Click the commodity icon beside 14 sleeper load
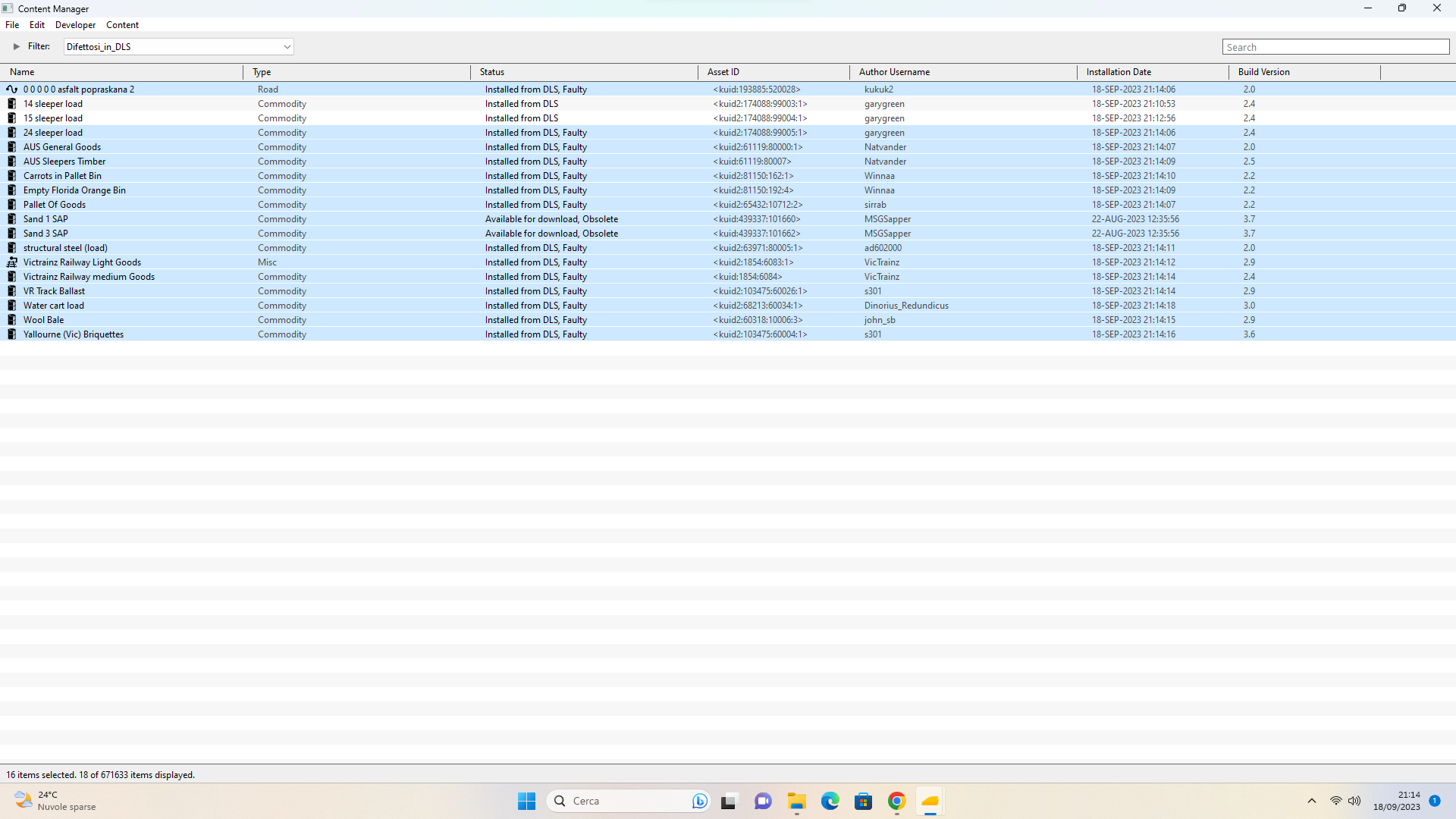This screenshot has height=819, width=1456. tap(11, 104)
